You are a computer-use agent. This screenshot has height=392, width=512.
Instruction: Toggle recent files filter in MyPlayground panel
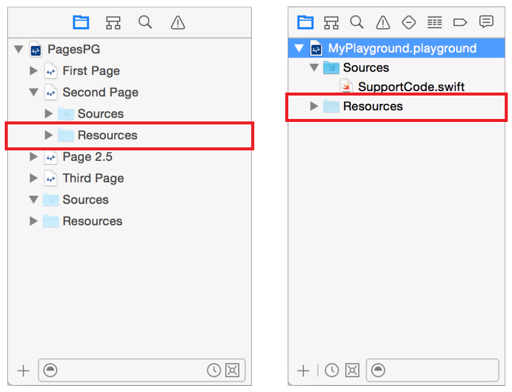(332, 370)
